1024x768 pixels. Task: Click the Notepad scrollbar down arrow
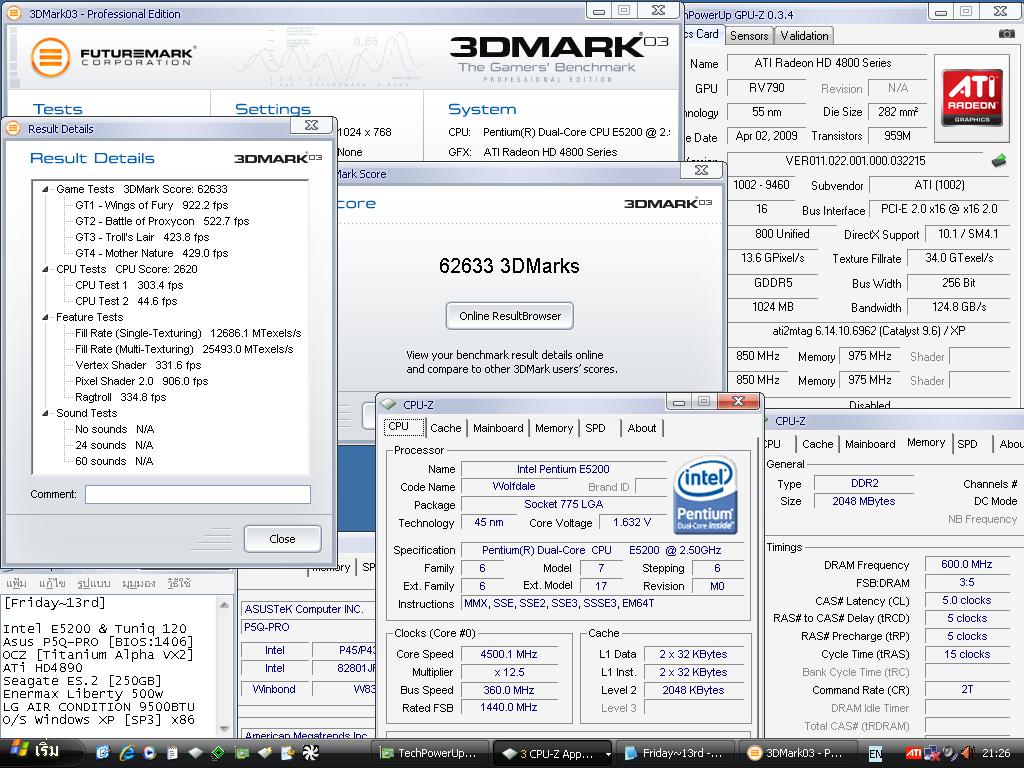click(x=224, y=729)
